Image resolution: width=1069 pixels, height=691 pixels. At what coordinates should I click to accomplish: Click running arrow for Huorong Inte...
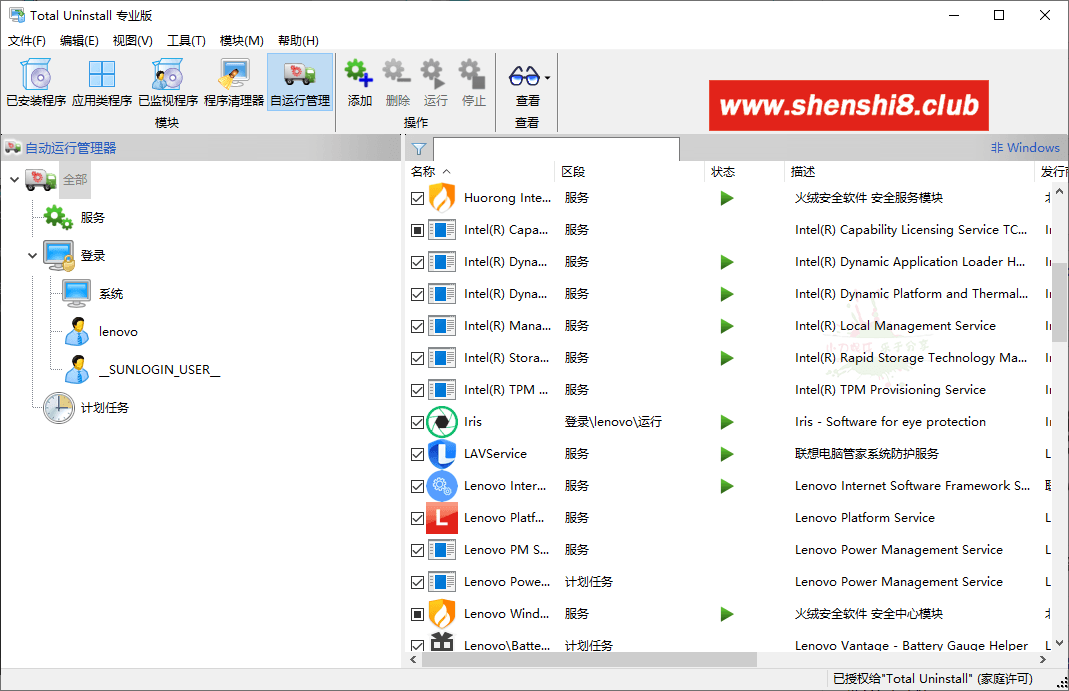tap(727, 198)
